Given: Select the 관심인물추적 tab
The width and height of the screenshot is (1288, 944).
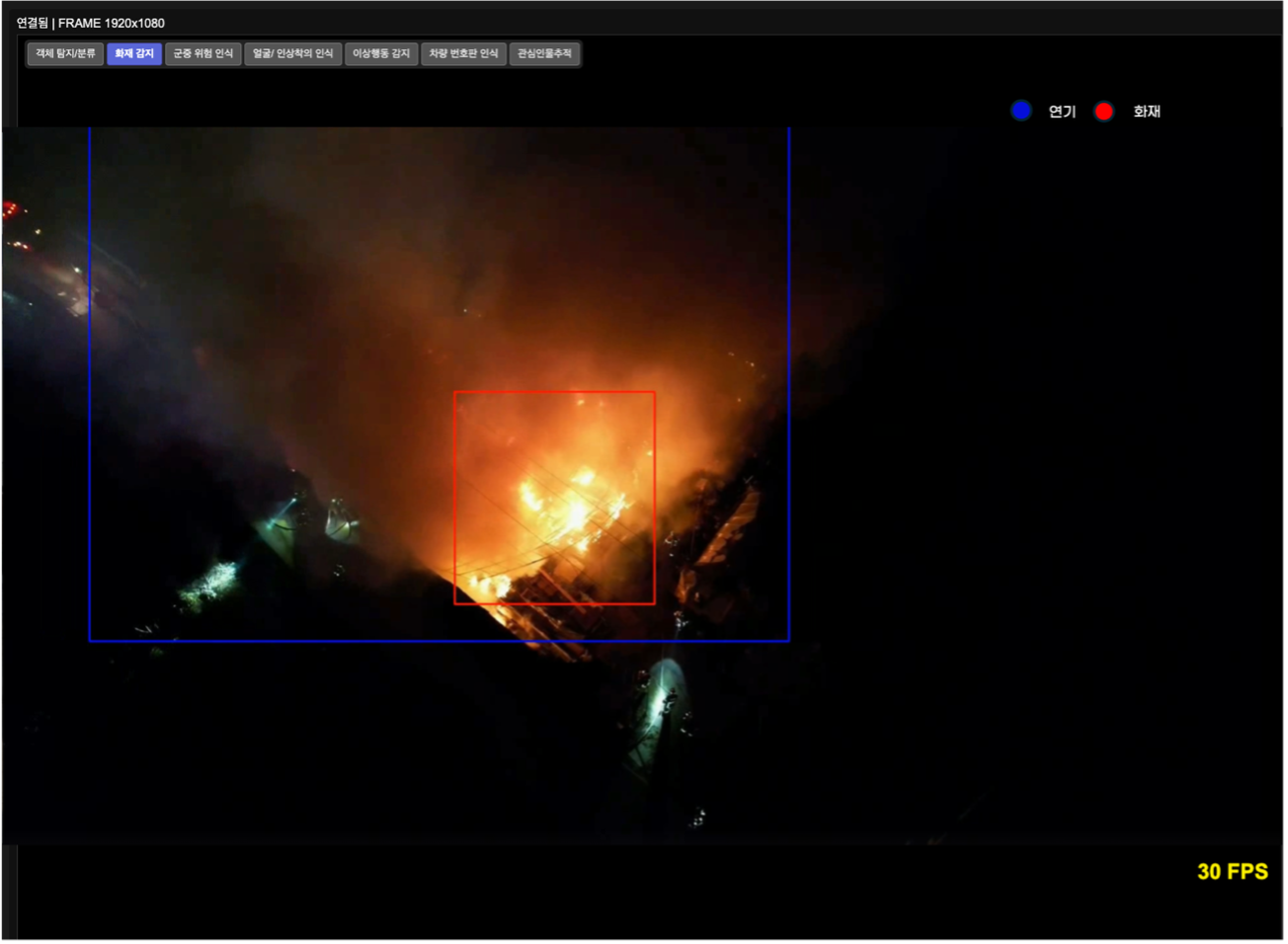Looking at the screenshot, I should pos(544,53).
